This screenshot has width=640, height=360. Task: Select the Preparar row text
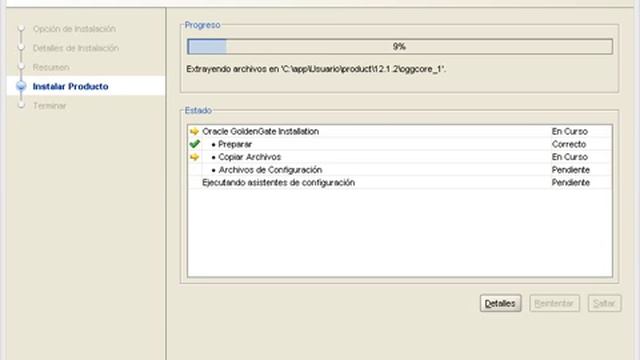pyautogui.click(x=235, y=144)
